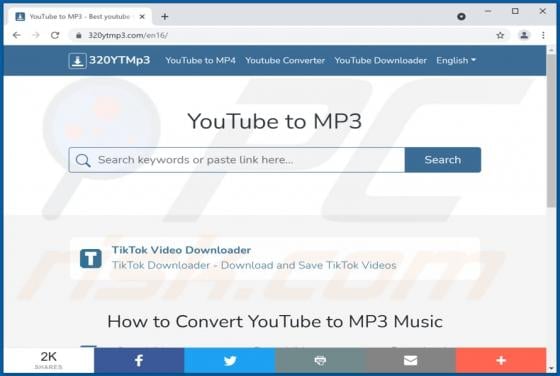Image resolution: width=560 pixels, height=376 pixels.
Task: Click the 320YTMp3 download logo icon
Action: (77, 60)
